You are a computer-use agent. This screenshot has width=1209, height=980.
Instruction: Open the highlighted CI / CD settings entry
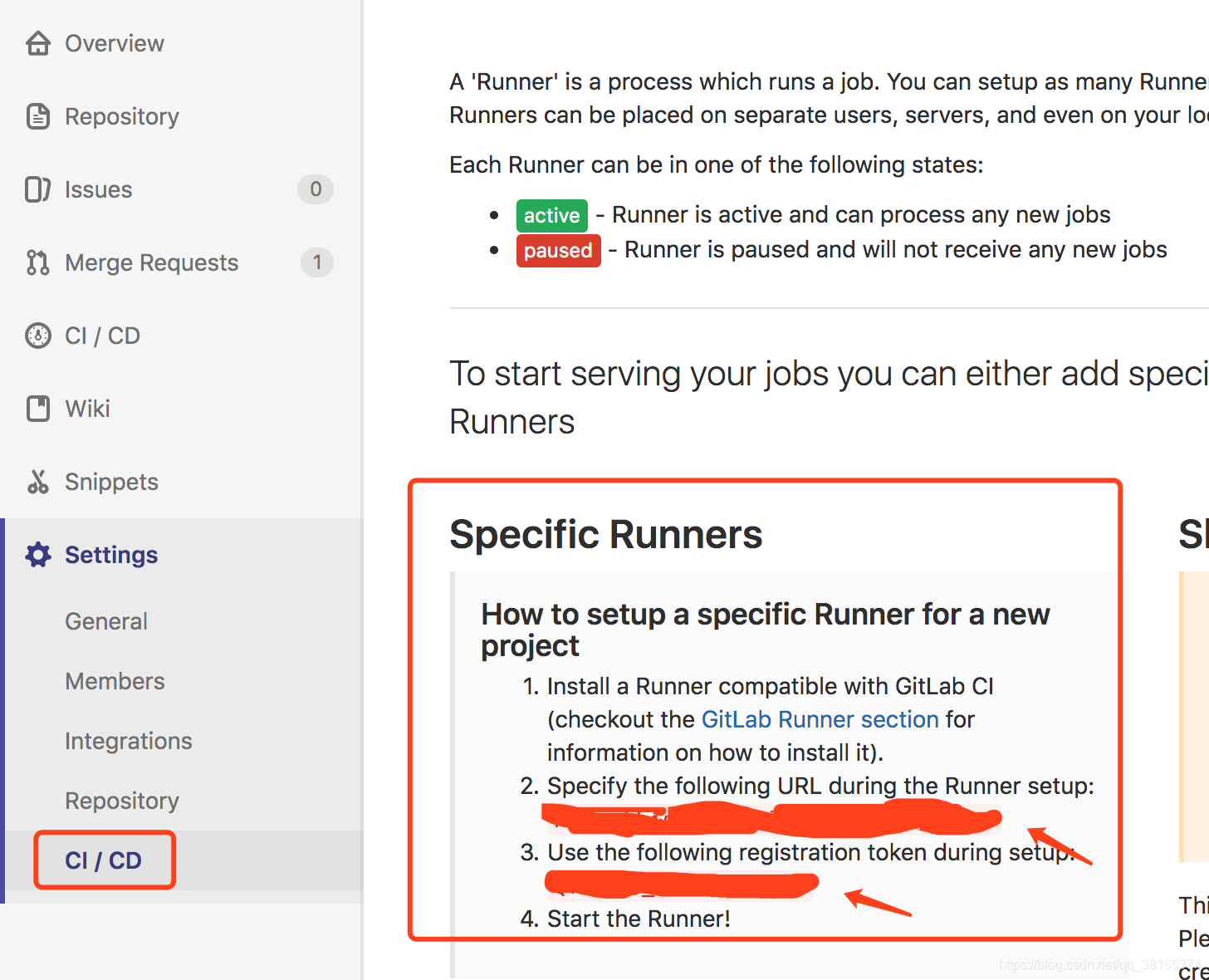[x=104, y=860]
